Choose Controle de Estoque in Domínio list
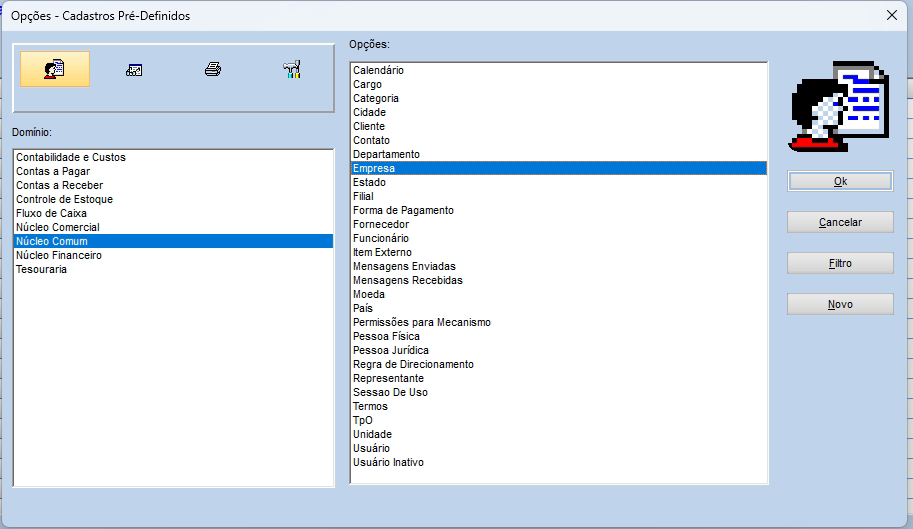 point(64,199)
